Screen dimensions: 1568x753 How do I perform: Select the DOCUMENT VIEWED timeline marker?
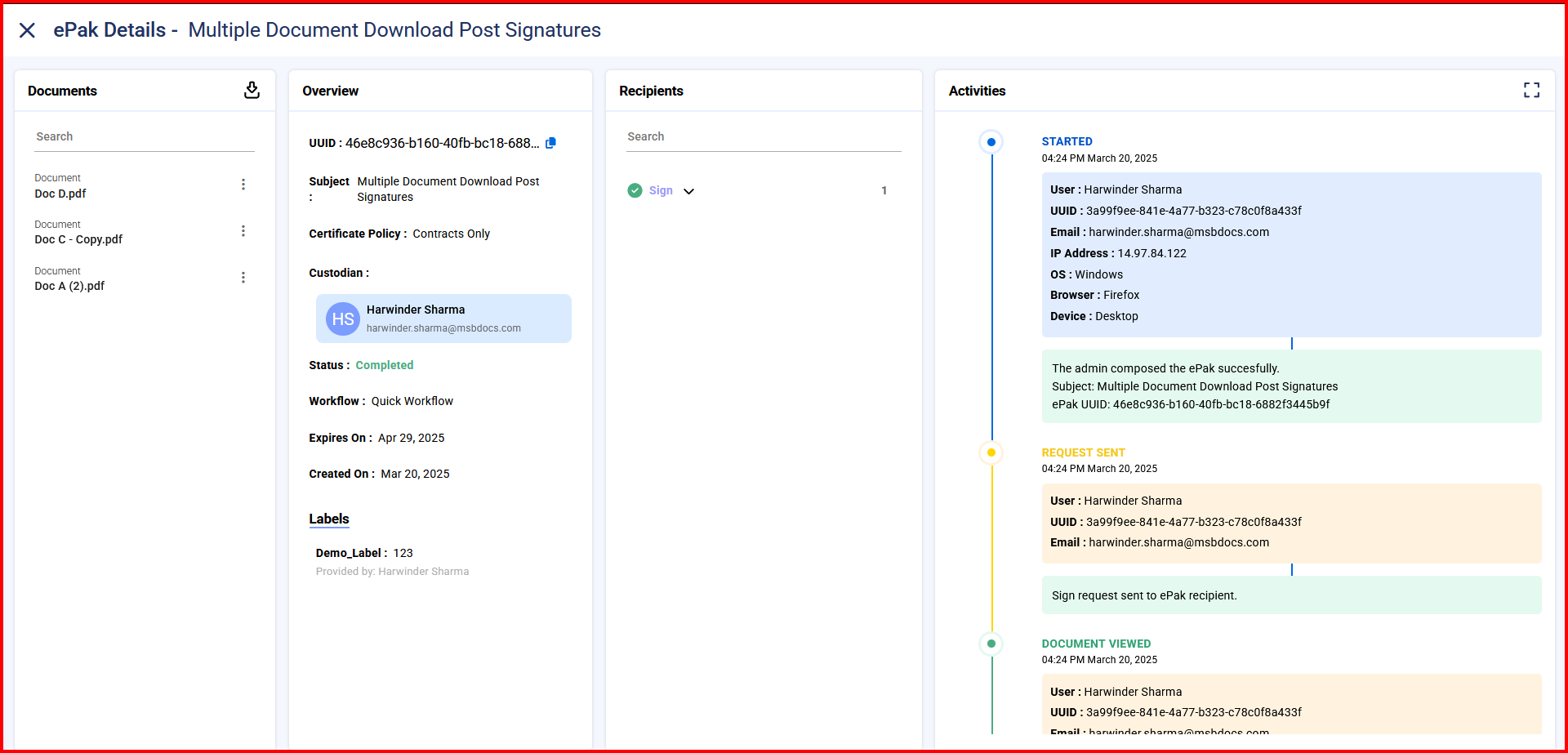point(991,644)
